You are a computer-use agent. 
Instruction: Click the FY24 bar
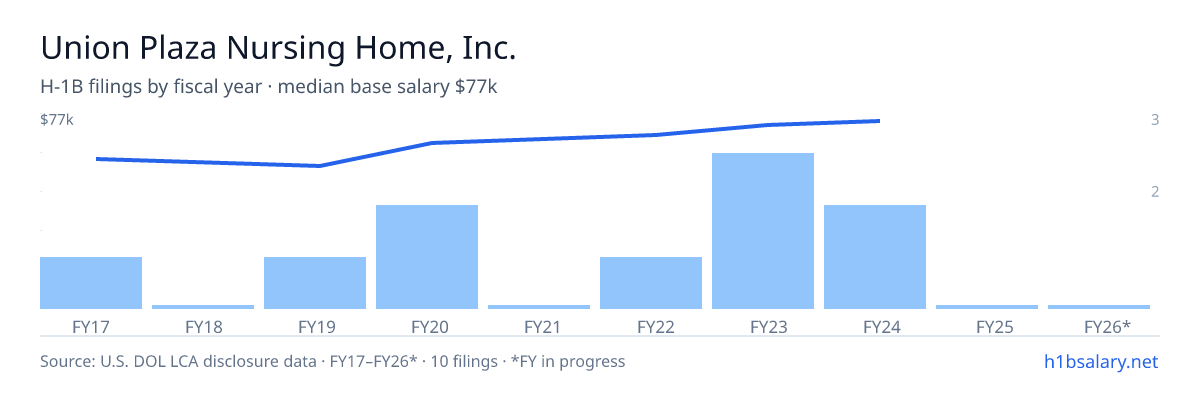coord(875,257)
